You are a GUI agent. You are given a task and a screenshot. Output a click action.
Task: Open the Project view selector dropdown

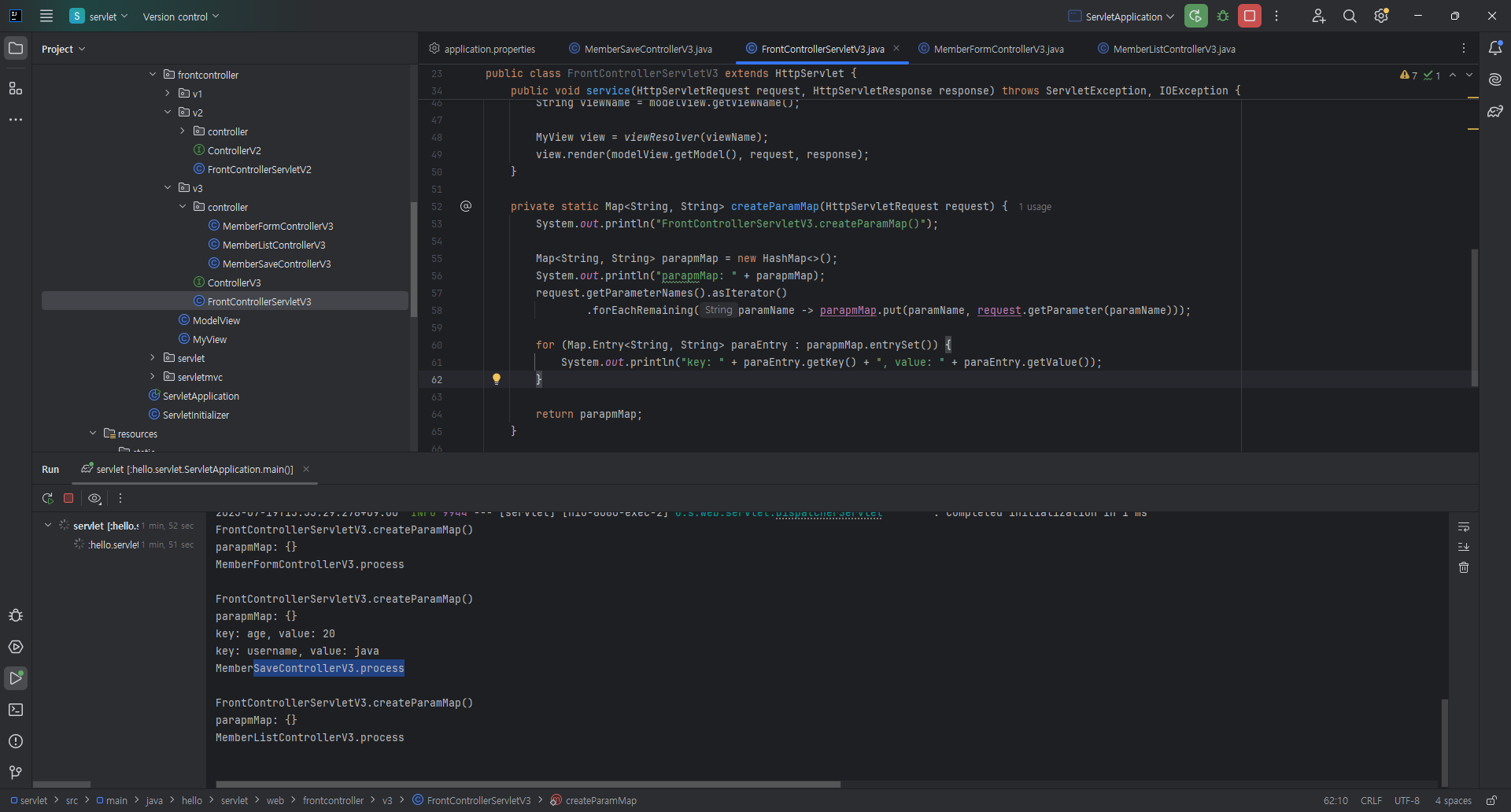pyautogui.click(x=63, y=49)
